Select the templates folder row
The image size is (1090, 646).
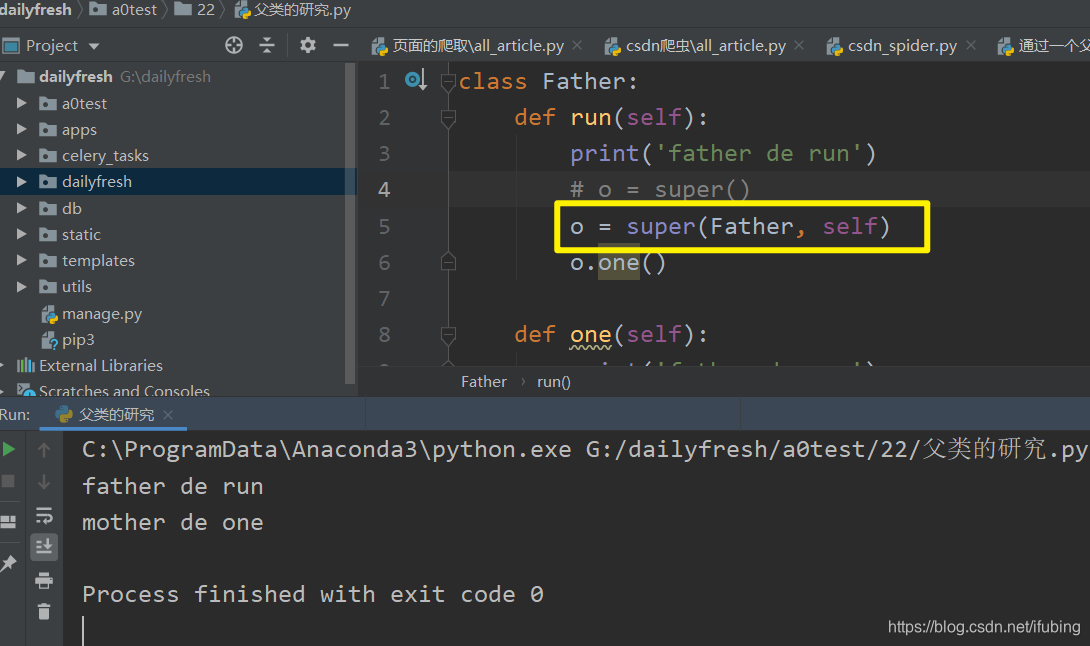[x=172, y=260]
